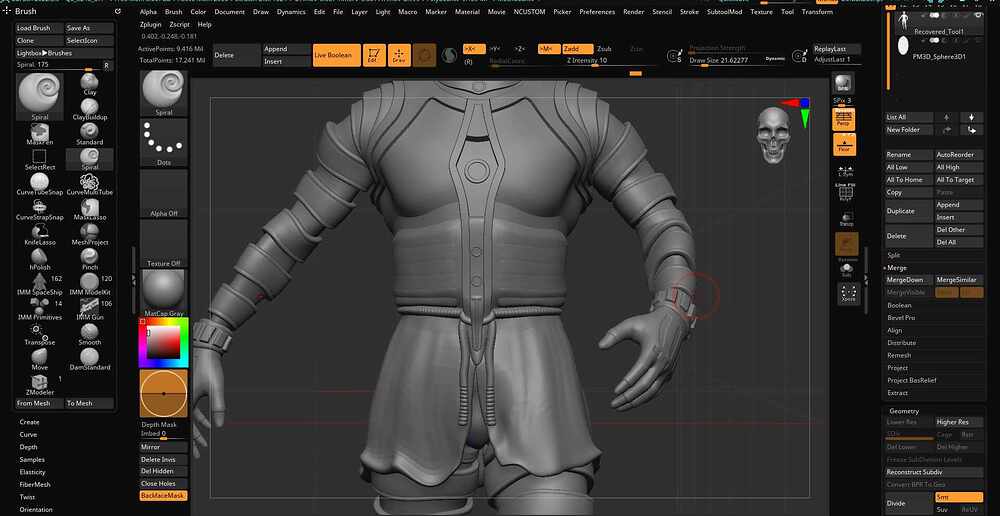
Task: Switch brush to Zsub mode
Action: pos(604,48)
